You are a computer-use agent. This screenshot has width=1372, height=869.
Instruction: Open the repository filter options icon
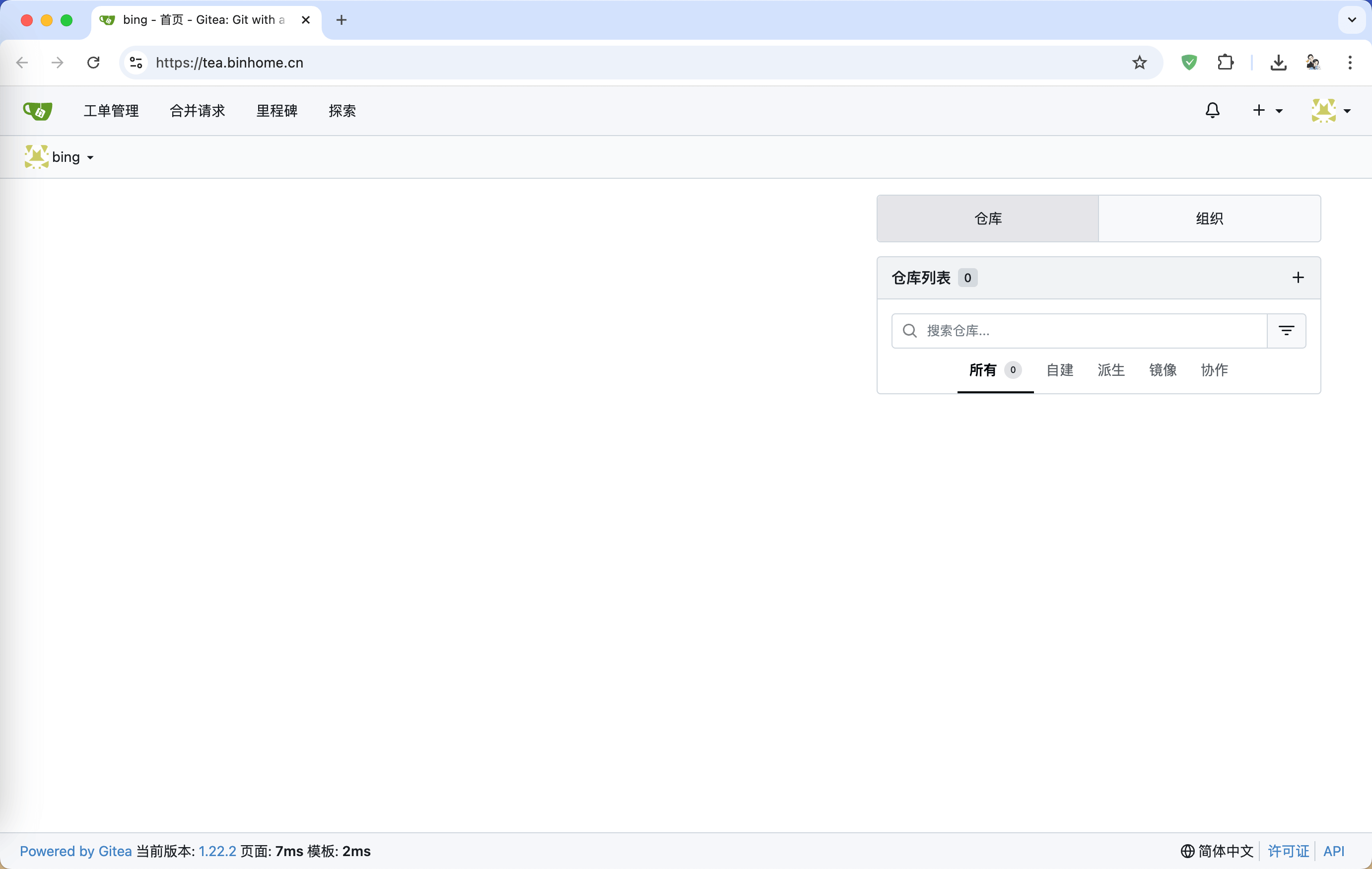click(1286, 331)
